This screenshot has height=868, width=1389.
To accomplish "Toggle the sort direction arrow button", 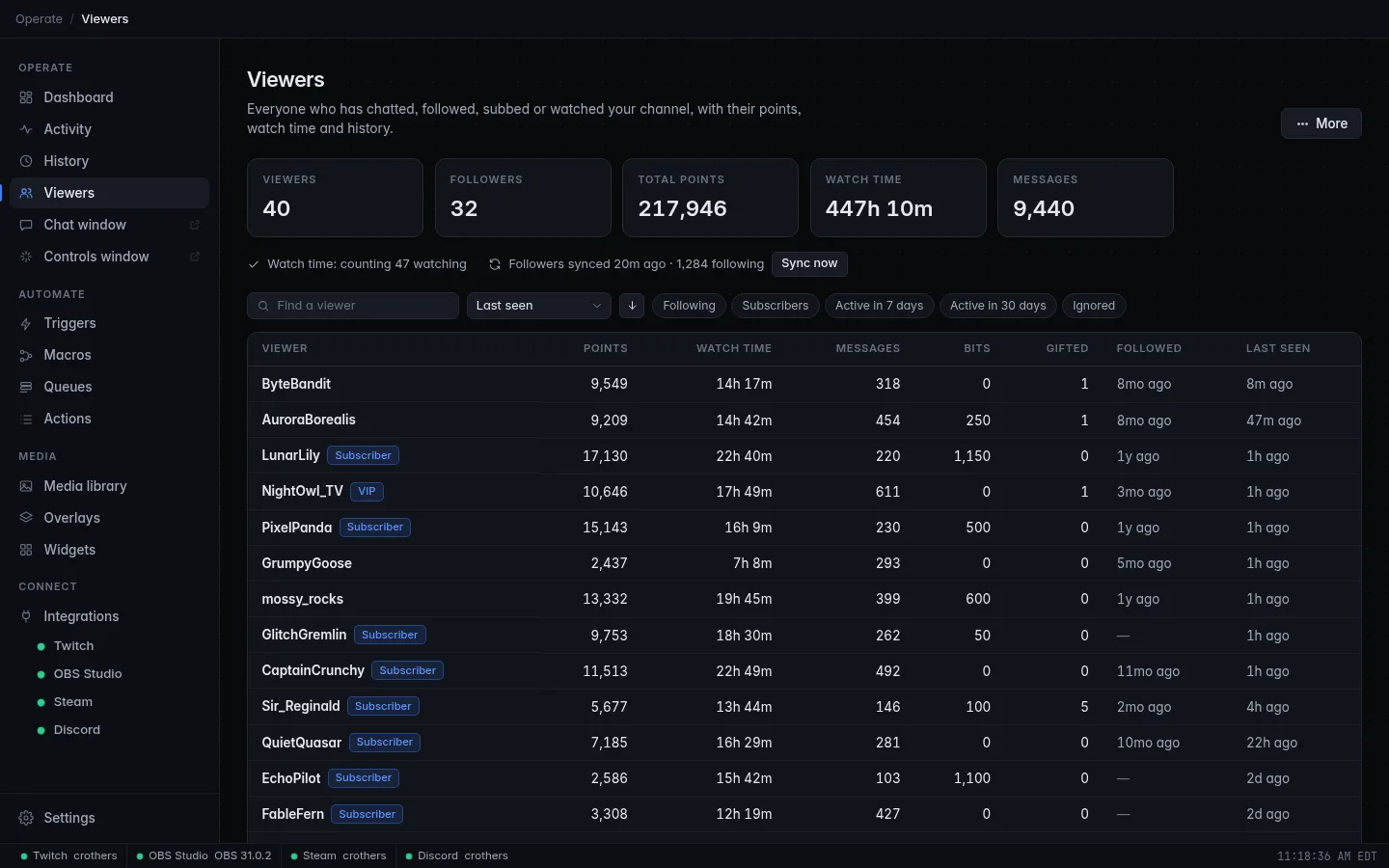I will click(632, 306).
